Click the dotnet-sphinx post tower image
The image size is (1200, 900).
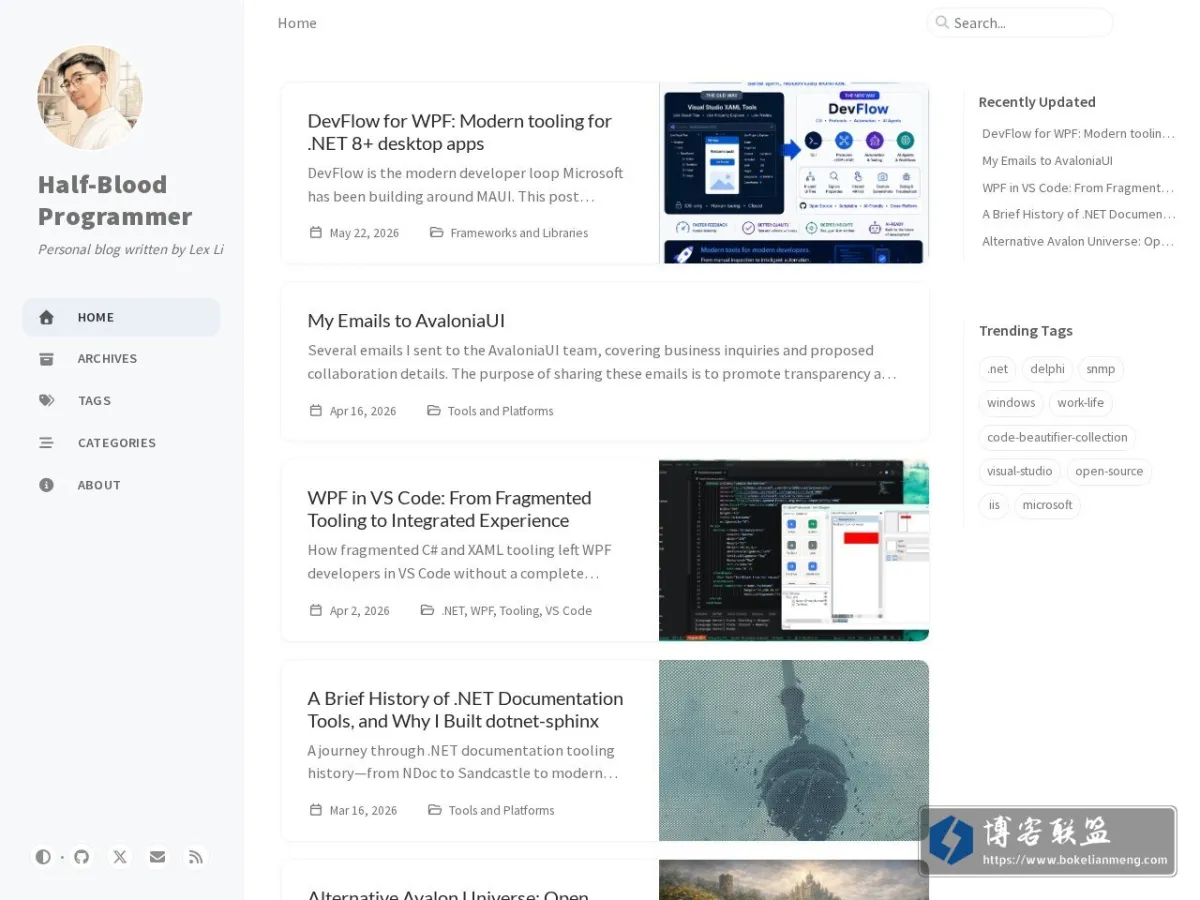pos(794,750)
